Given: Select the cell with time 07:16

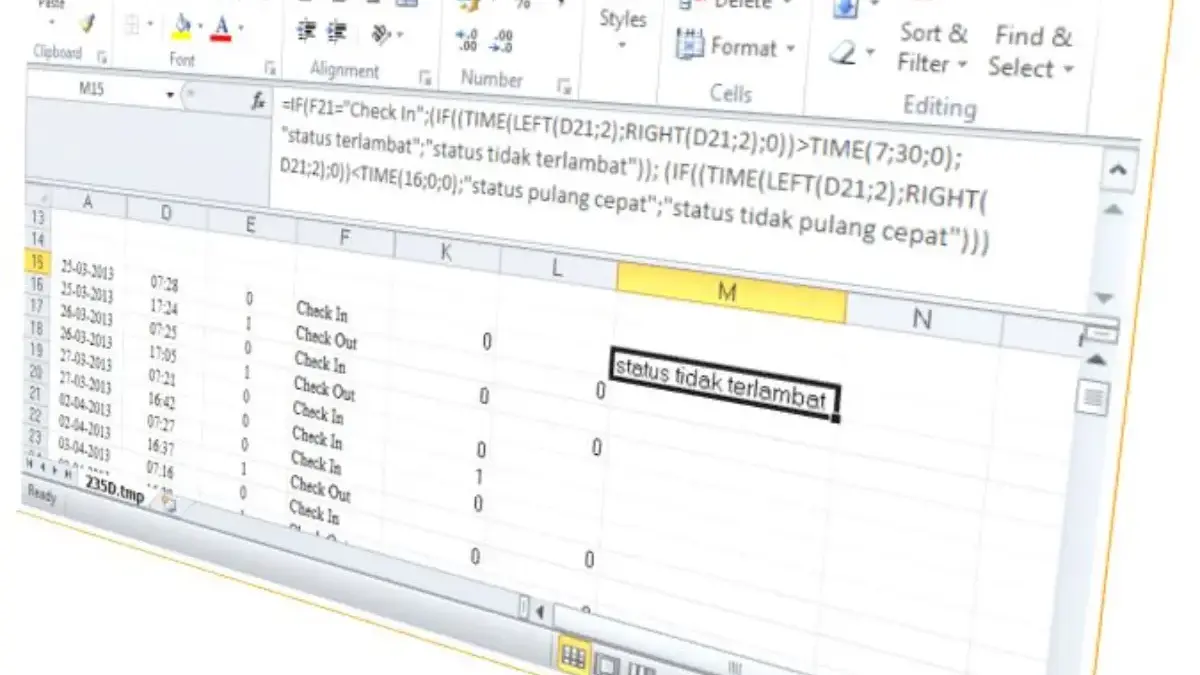Looking at the screenshot, I should [x=159, y=468].
